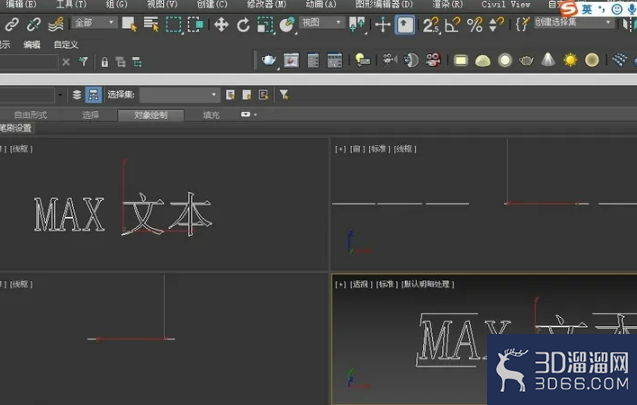Toggle the Spinner Snap button
This screenshot has width=637, height=405.
point(496,25)
